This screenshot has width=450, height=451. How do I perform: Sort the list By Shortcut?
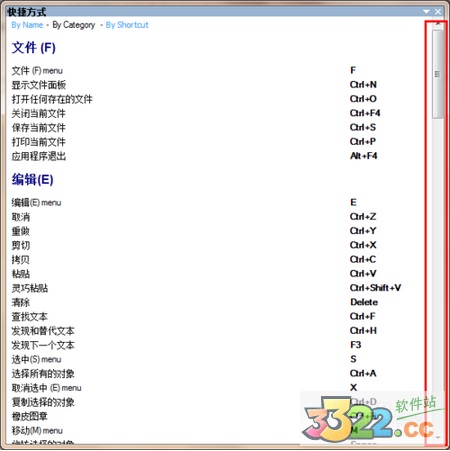tap(127, 25)
